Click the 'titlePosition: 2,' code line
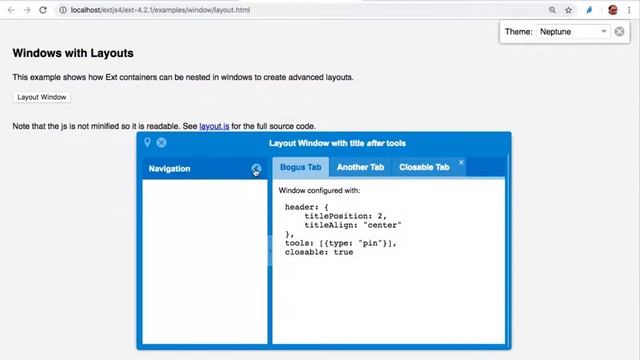Image resolution: width=640 pixels, height=360 pixels. click(x=345, y=216)
